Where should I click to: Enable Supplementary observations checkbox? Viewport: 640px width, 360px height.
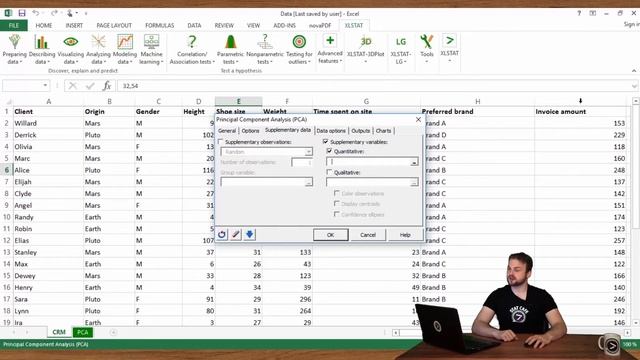[221, 142]
